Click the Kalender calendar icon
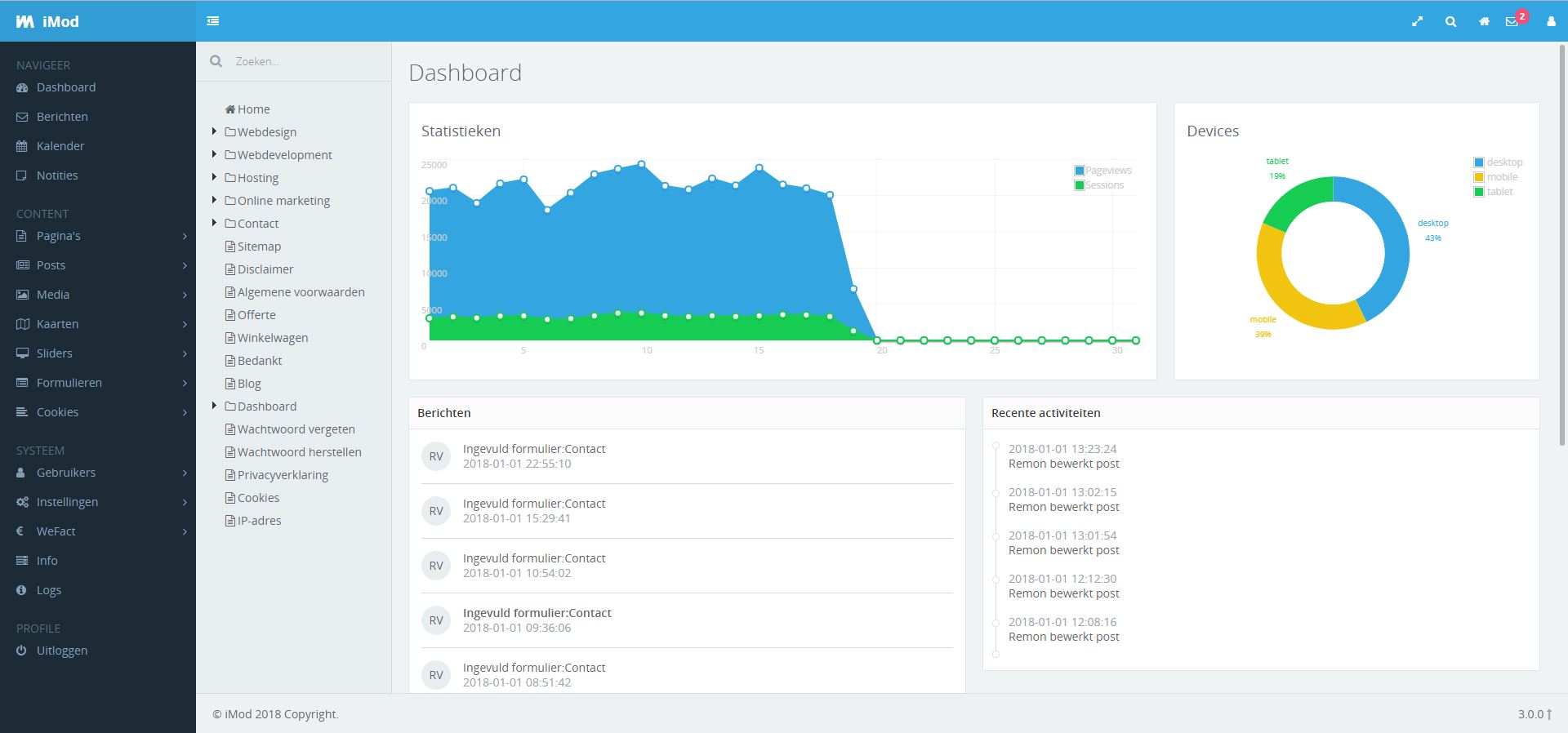This screenshot has height=733, width=1568. pos(22,146)
